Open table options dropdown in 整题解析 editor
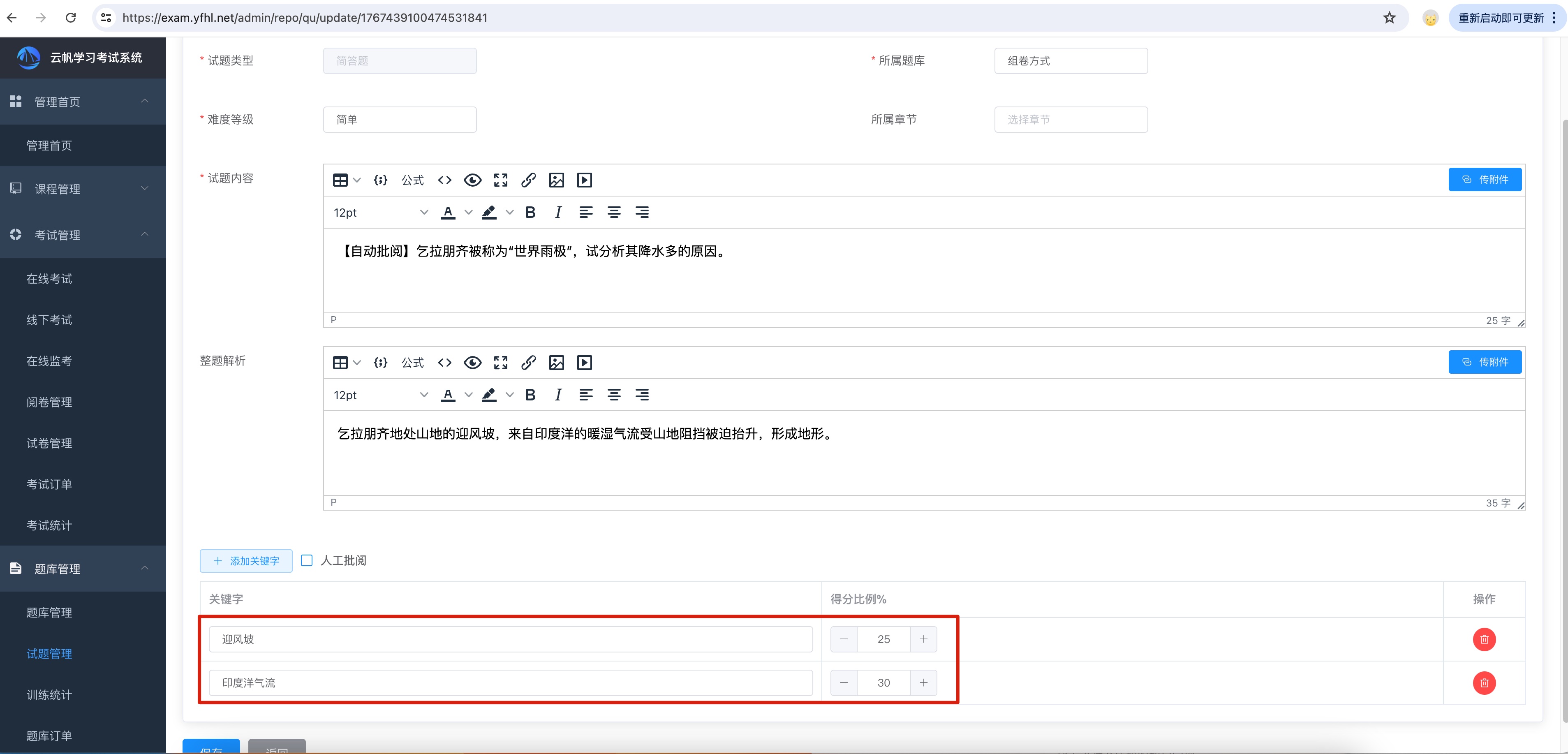 (357, 363)
